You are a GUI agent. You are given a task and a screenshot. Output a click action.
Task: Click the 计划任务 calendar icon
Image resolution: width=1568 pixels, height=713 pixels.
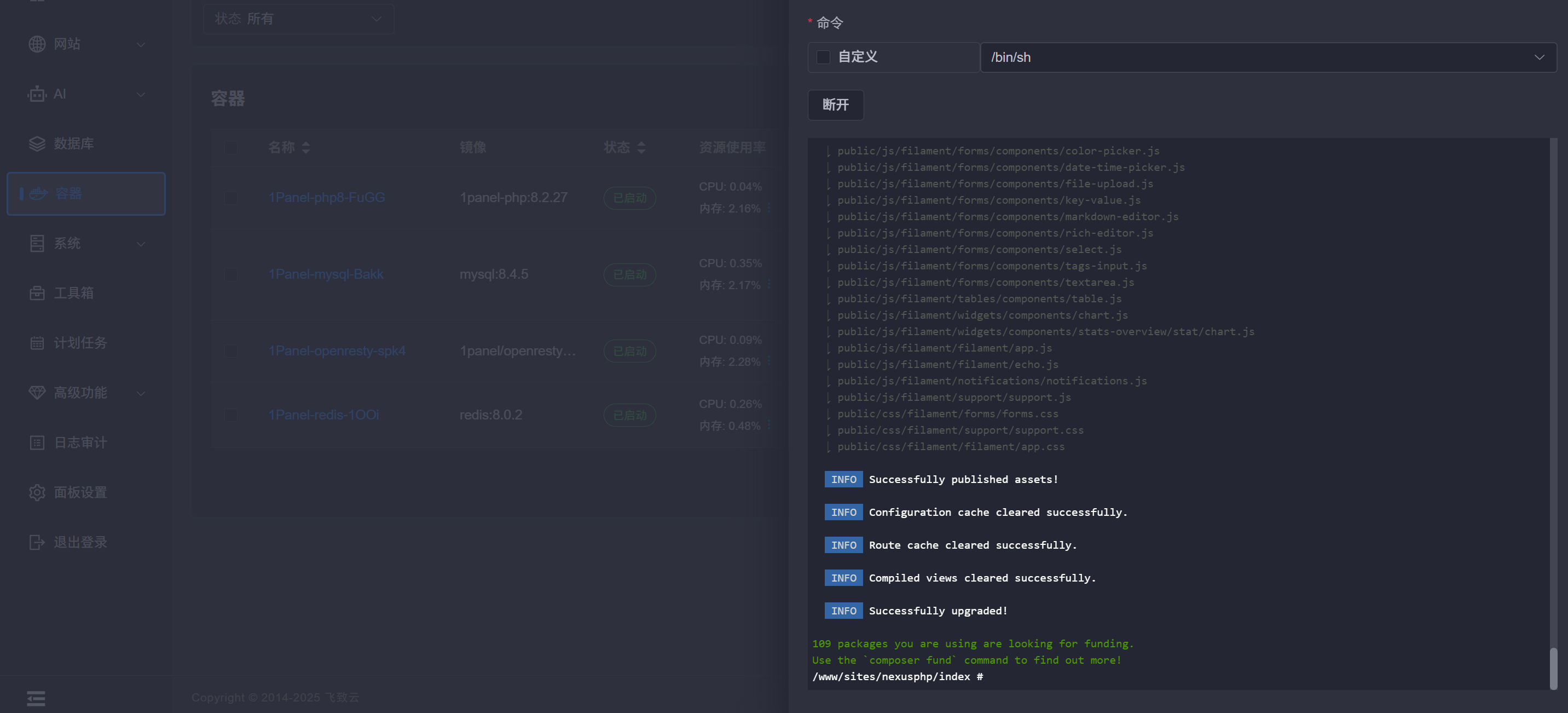[x=37, y=343]
